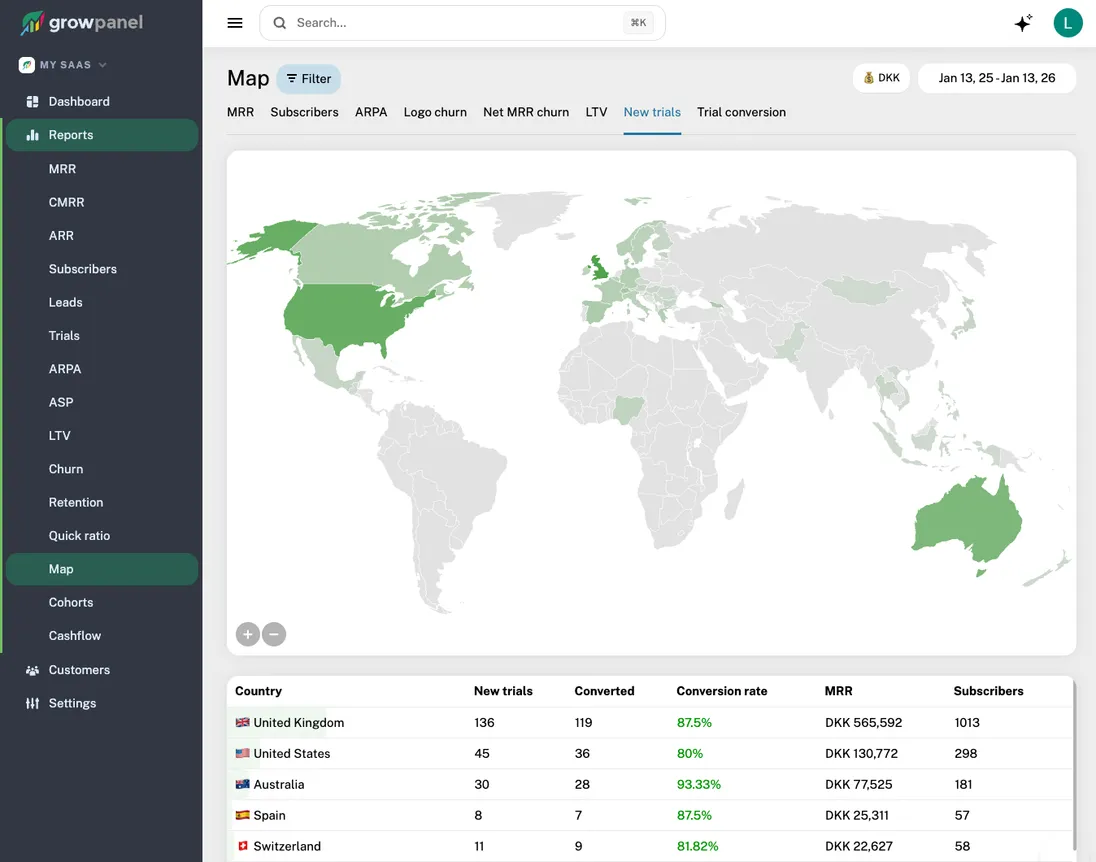
Task: Select the Subscribers tab
Action: click(x=304, y=112)
